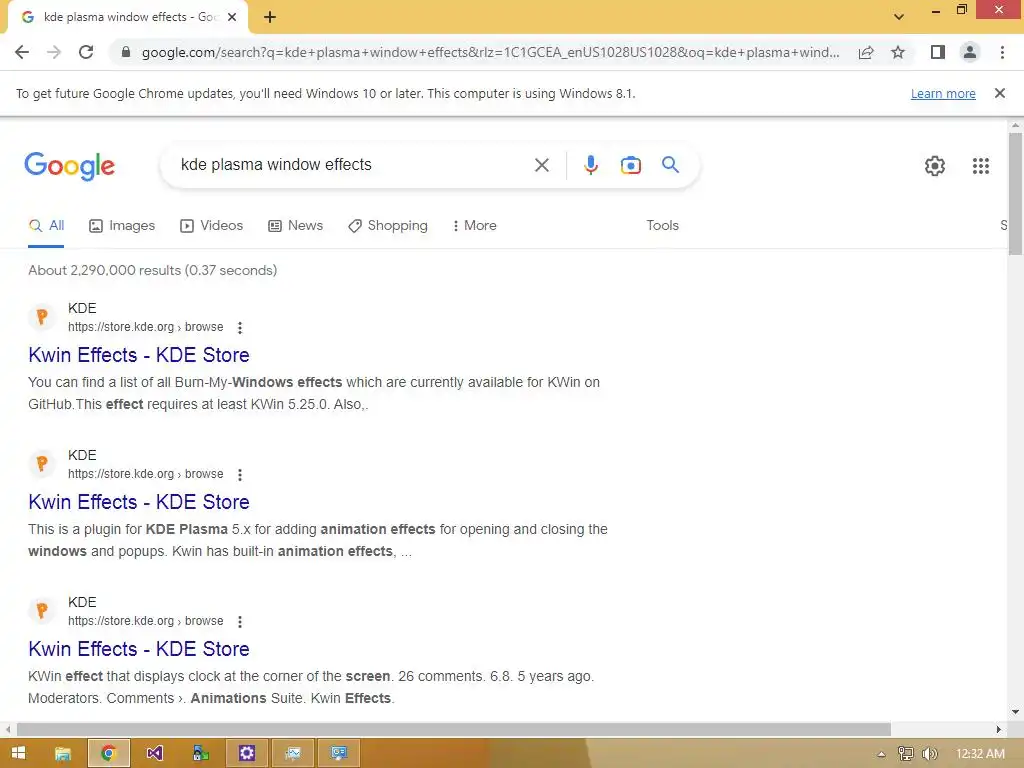
Task: Open the volume control in the tray
Action: [929, 754]
